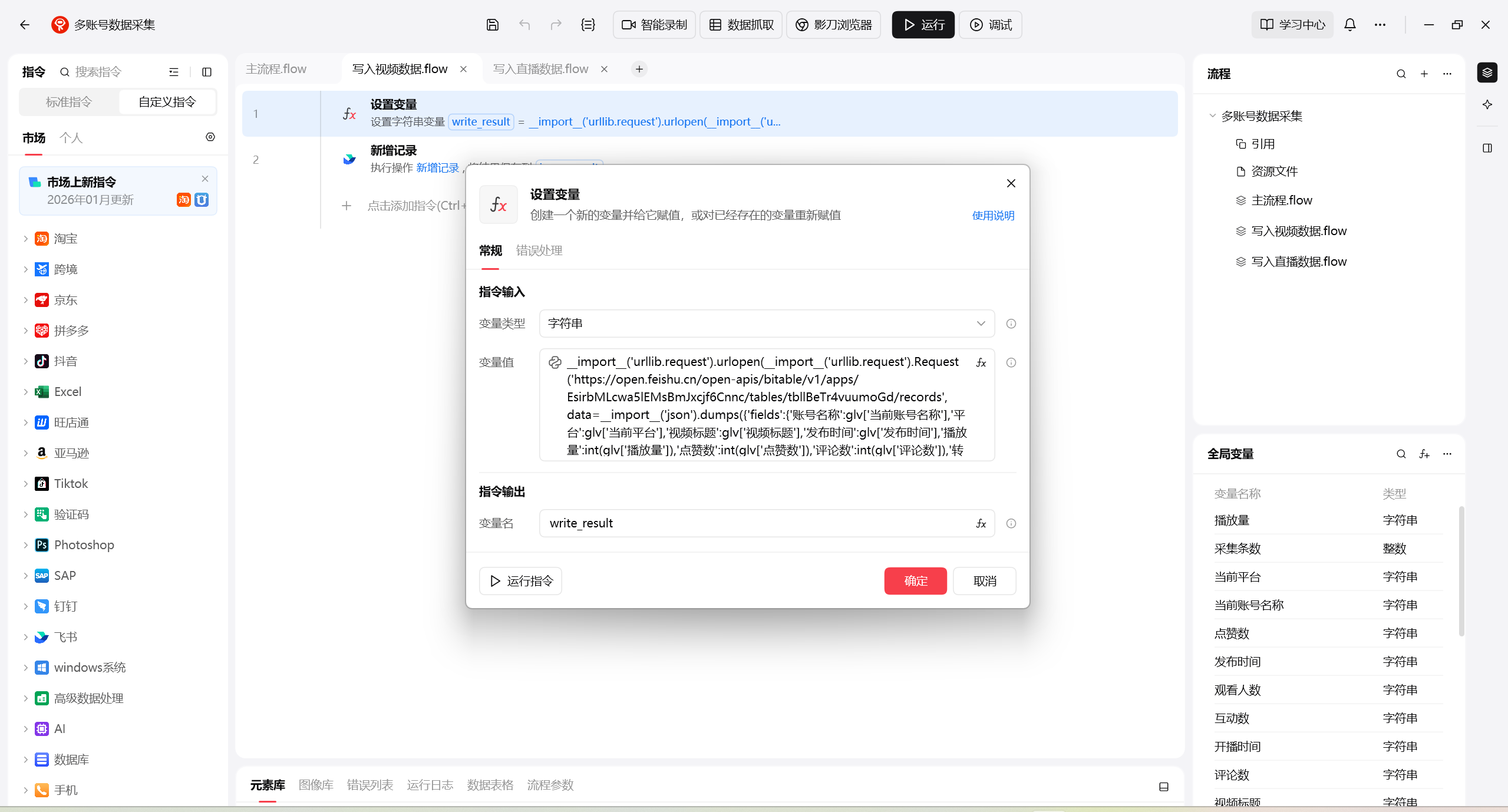Click the info icon next to 变量类型
Viewport: 1508px width, 812px height.
coord(1011,324)
